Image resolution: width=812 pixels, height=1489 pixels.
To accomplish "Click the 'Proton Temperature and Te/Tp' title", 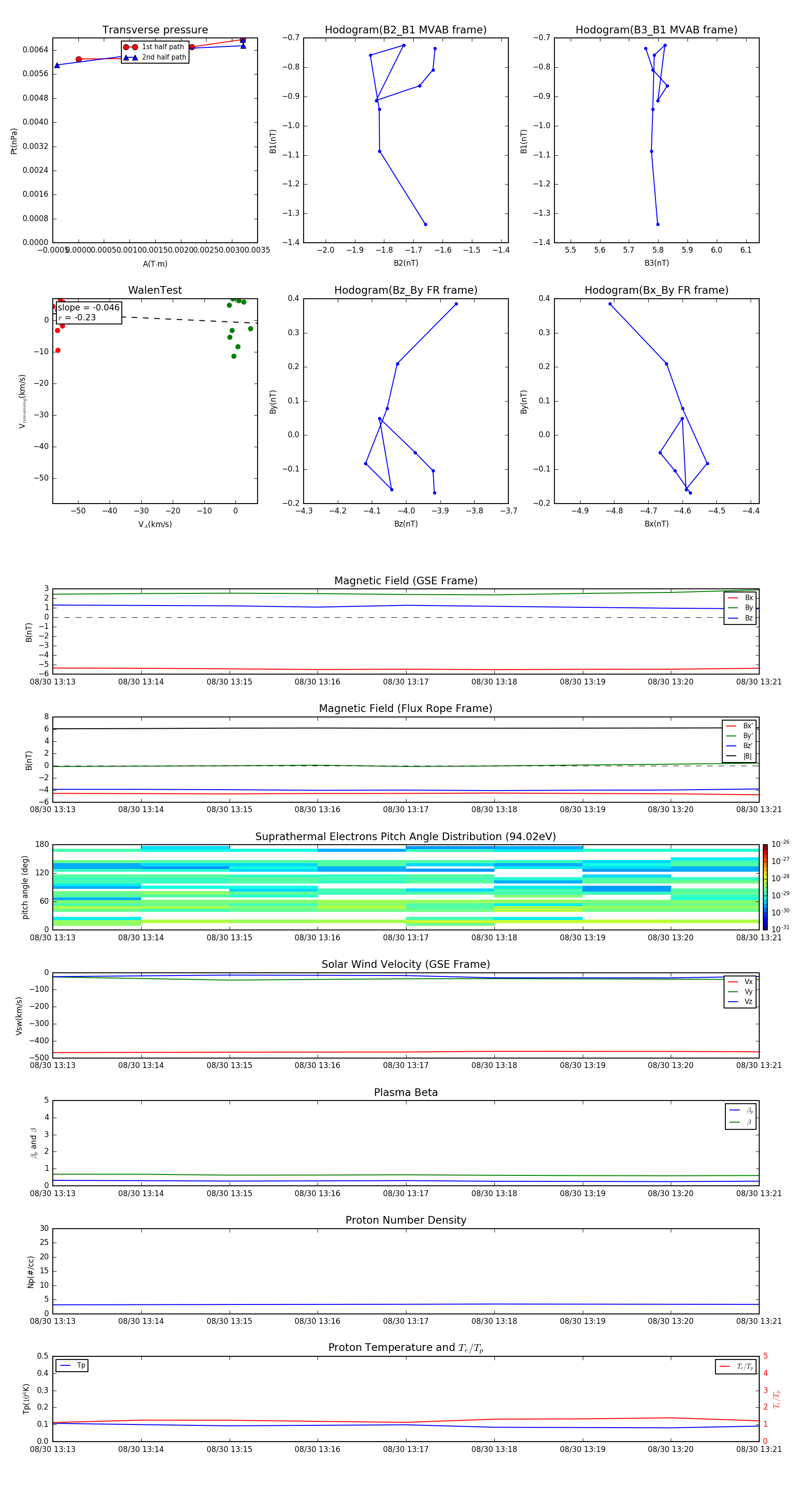I will (x=406, y=1347).
